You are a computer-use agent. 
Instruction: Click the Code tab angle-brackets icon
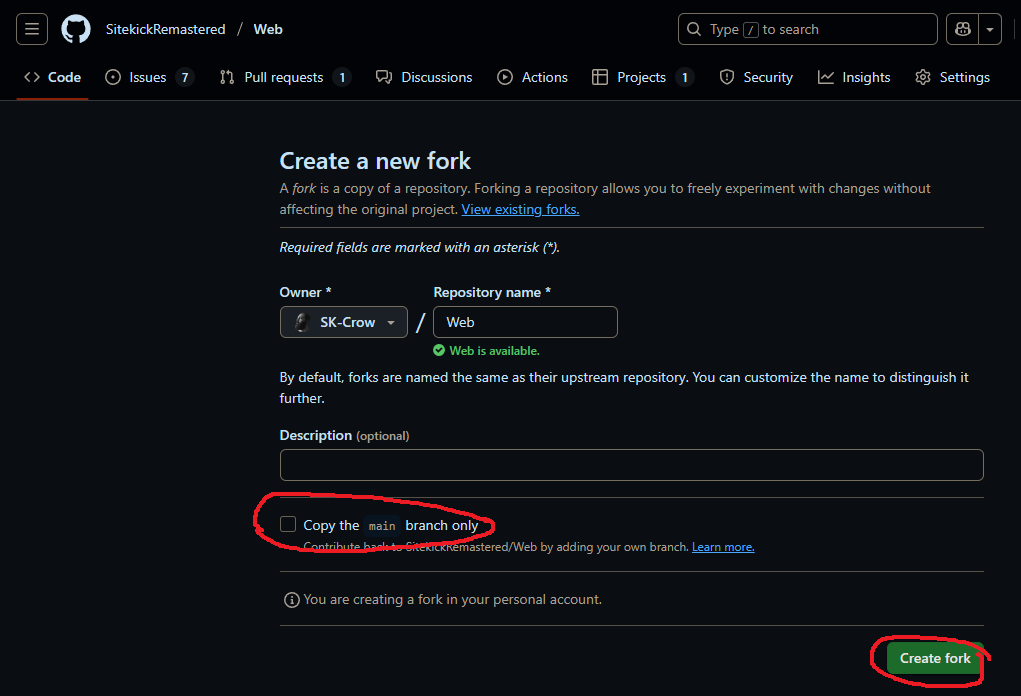(32, 77)
